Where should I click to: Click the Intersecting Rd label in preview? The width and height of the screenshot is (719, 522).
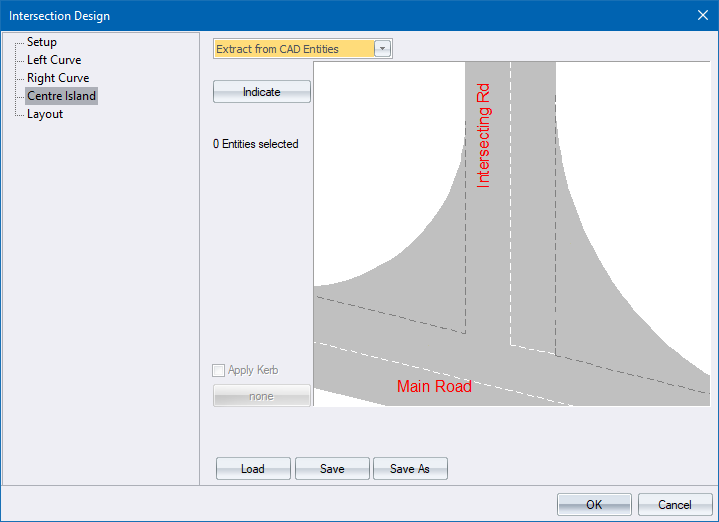(x=484, y=135)
